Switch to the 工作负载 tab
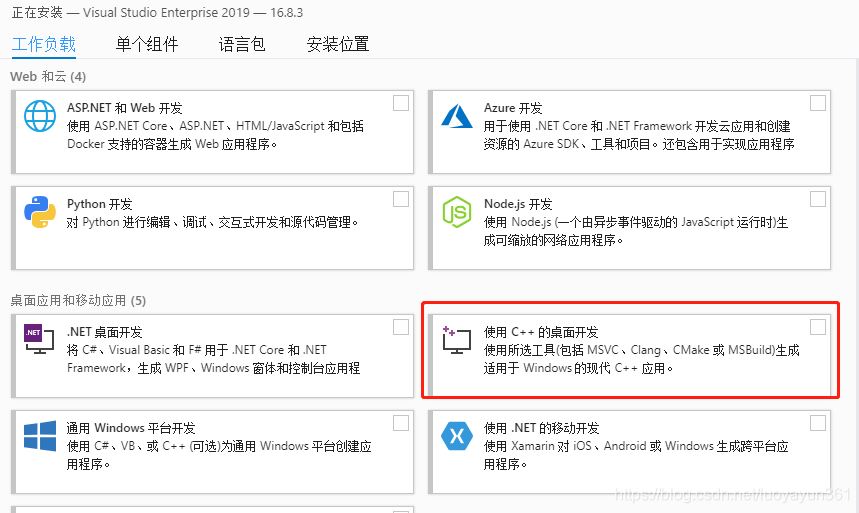 tap(44, 44)
